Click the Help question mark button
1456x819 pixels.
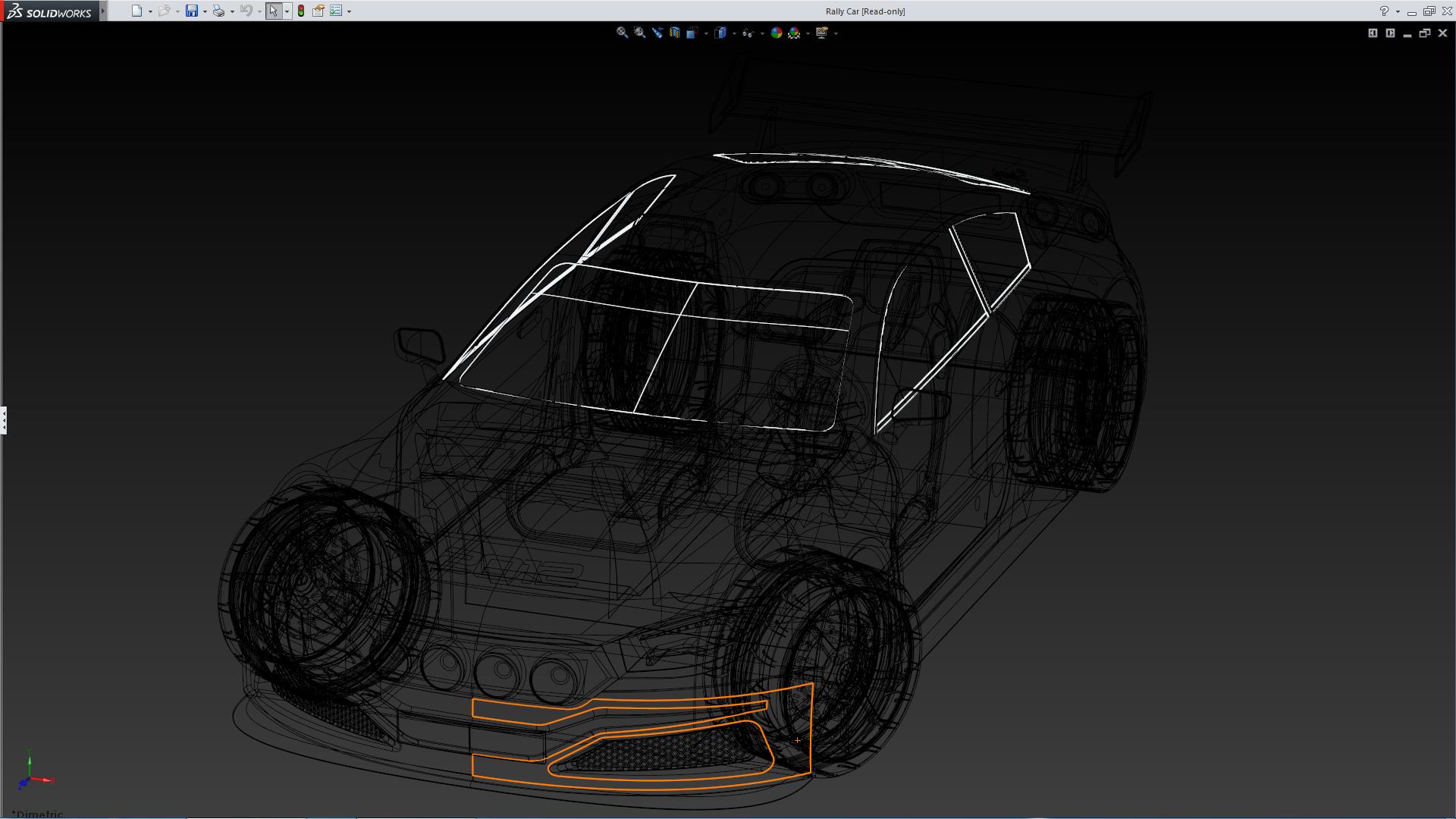tap(1384, 11)
